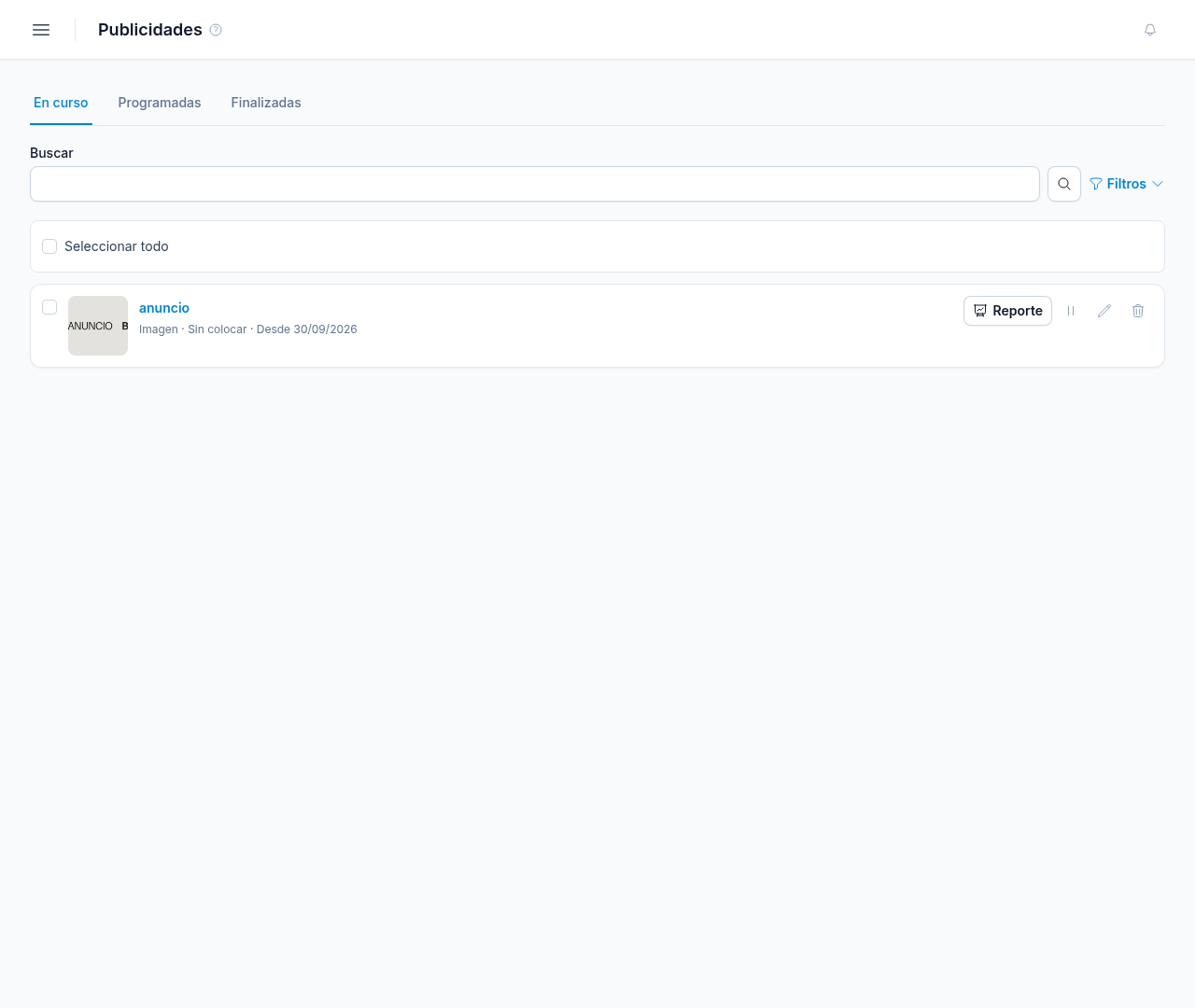Open the notifications bell
Image resolution: width=1195 pixels, height=1008 pixels.
(x=1150, y=30)
